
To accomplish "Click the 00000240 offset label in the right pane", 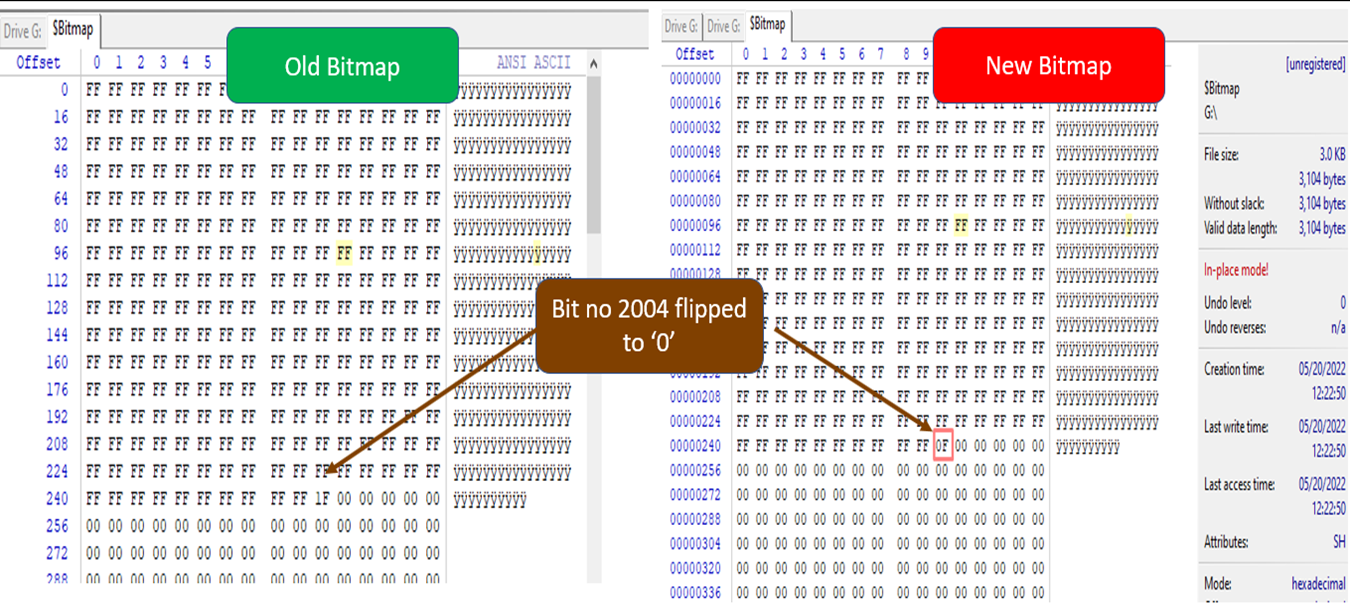I will (x=695, y=445).
